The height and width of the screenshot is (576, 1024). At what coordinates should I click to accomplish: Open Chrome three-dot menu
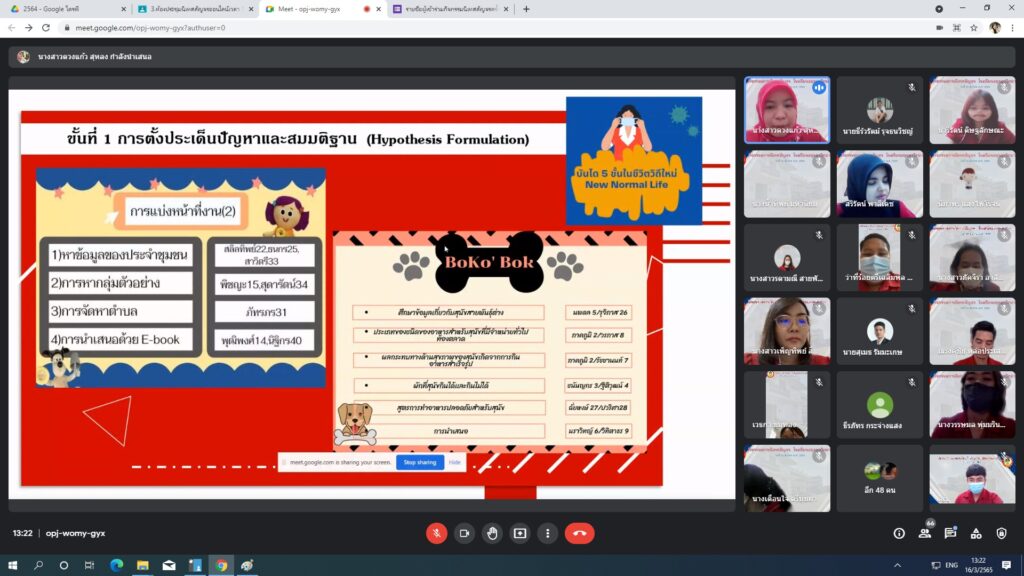(x=1012, y=27)
